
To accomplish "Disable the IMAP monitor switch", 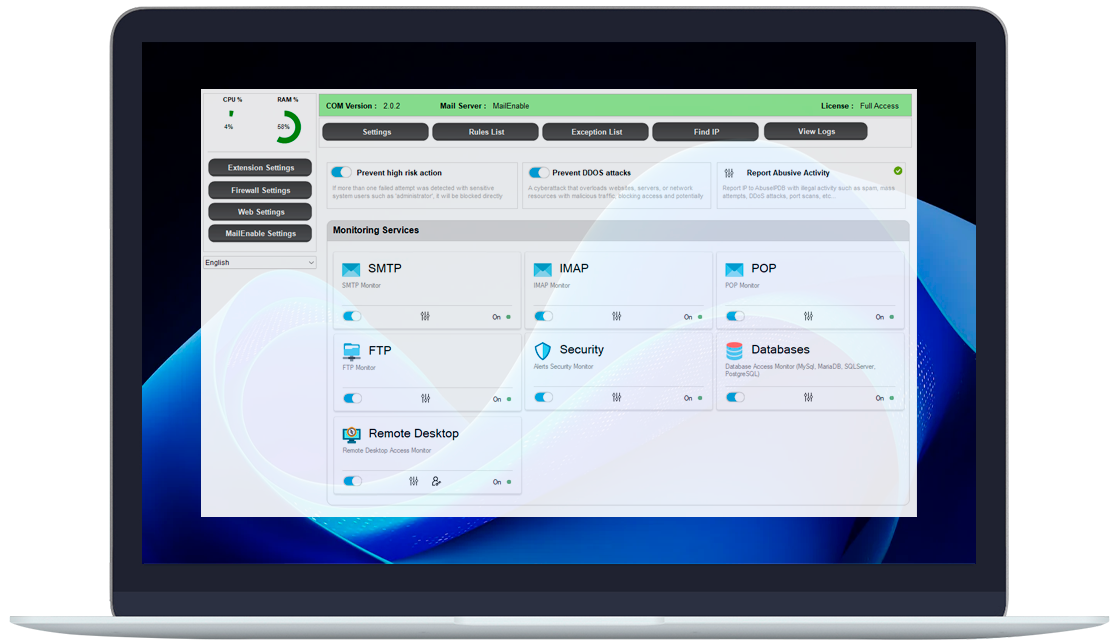I will [544, 316].
